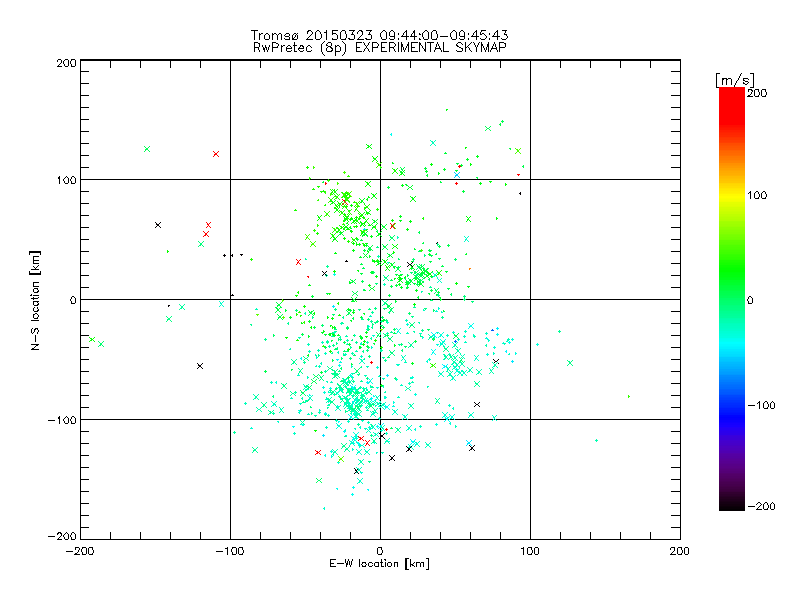Image resolution: width=800 pixels, height=600 pixels.
Task: Click the y-axis tick label '-100'
Action: point(62,420)
